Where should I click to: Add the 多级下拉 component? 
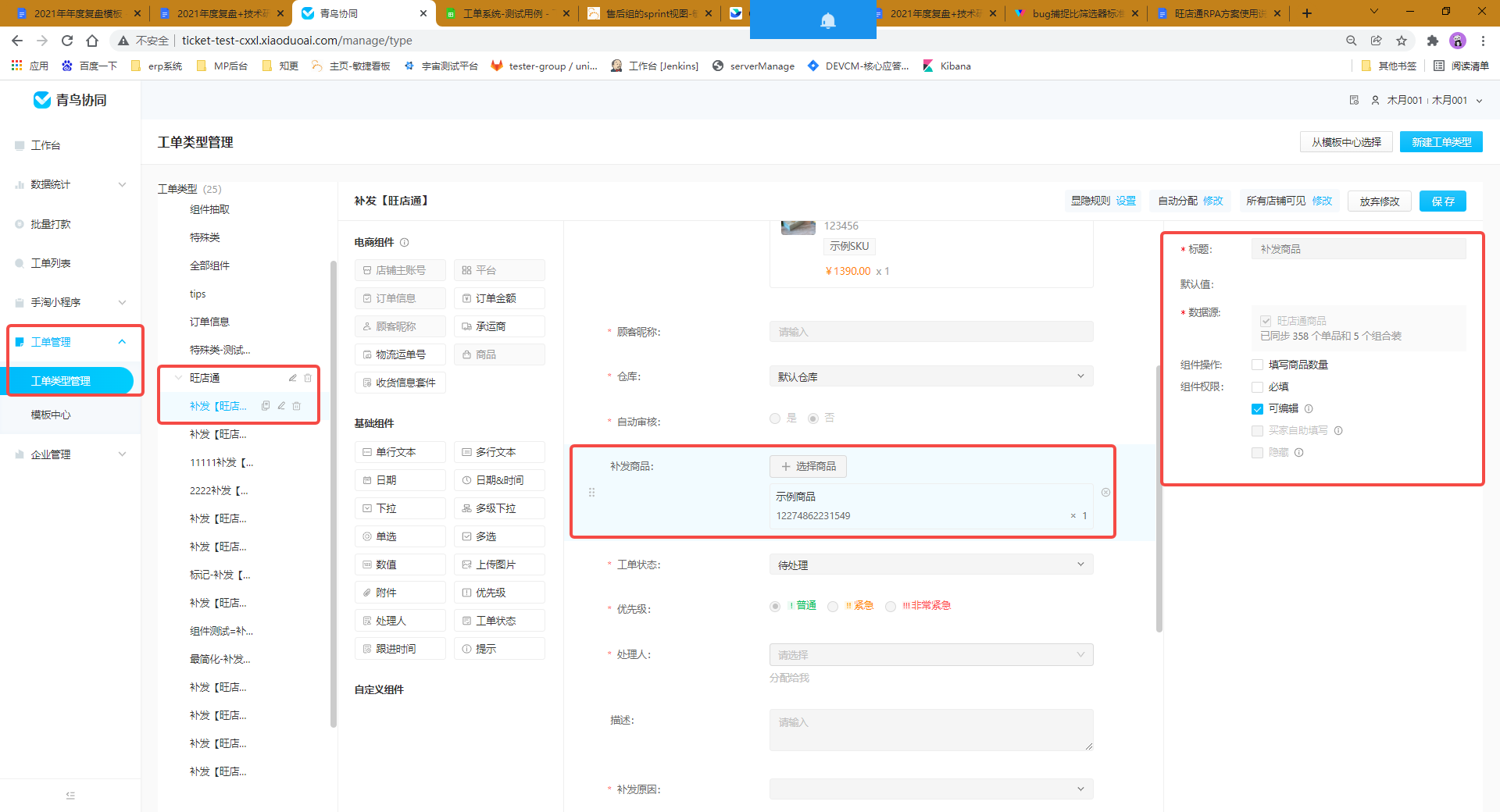(499, 508)
